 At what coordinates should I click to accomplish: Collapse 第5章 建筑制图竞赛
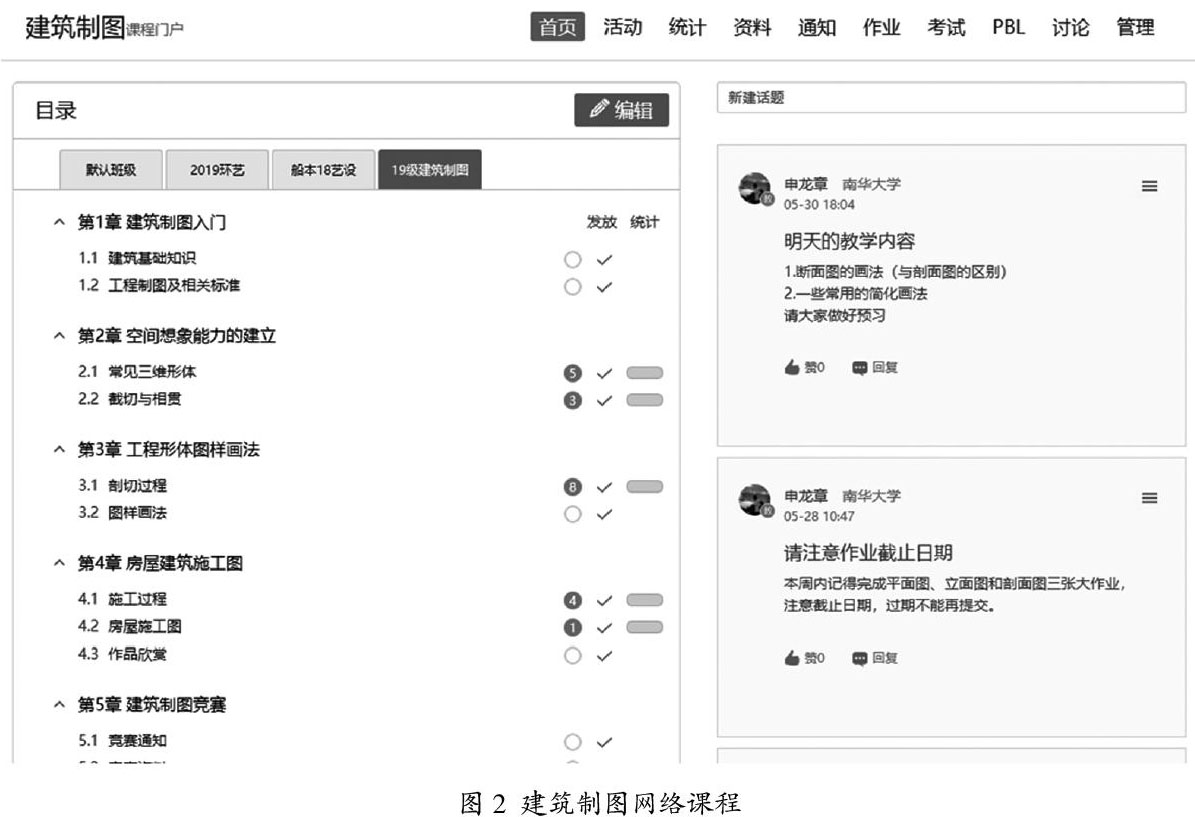point(59,704)
